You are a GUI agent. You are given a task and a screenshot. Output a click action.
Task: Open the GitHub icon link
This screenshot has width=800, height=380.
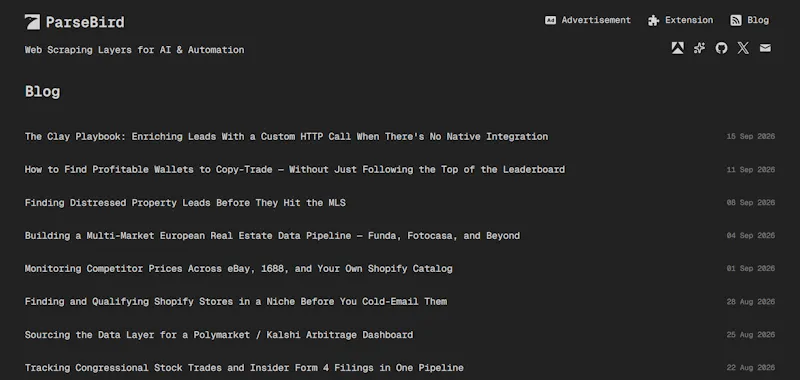(x=721, y=48)
